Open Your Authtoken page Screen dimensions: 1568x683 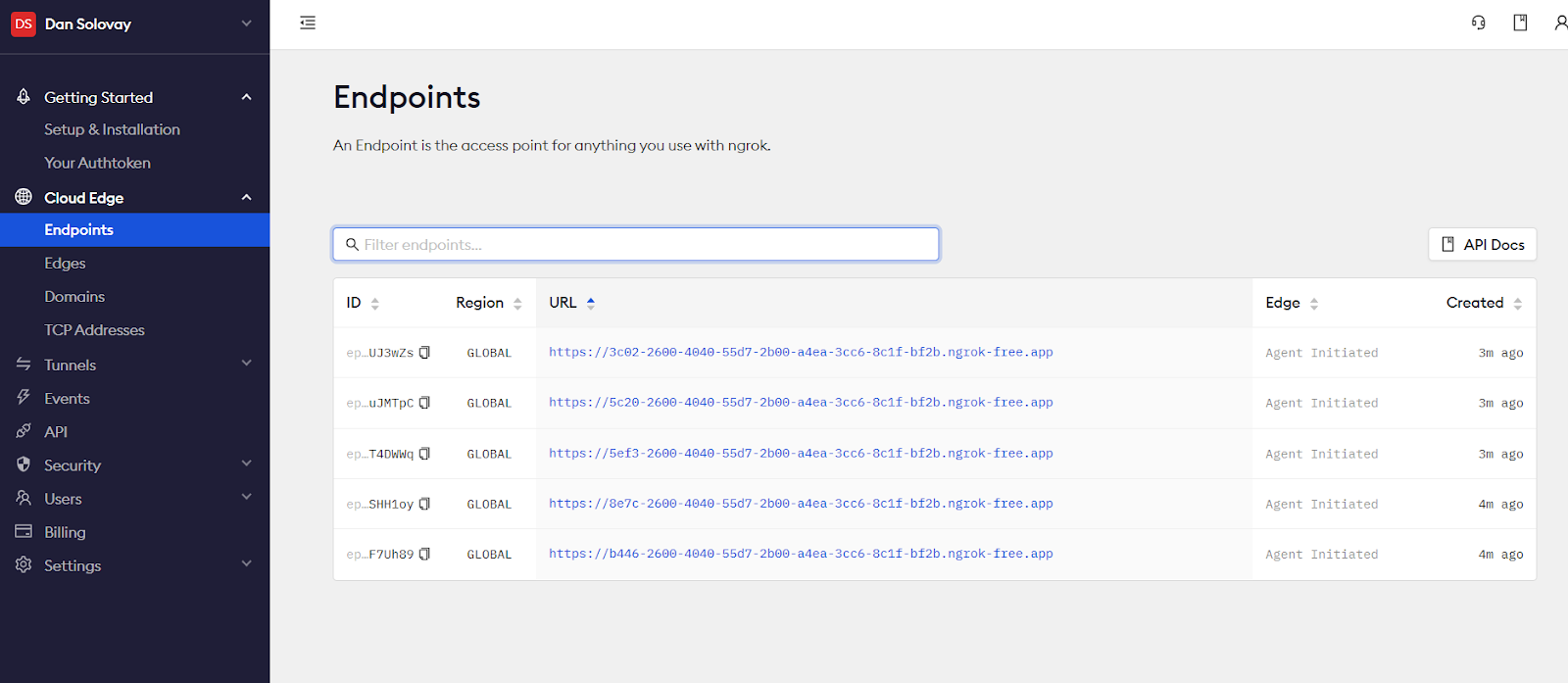pos(97,163)
